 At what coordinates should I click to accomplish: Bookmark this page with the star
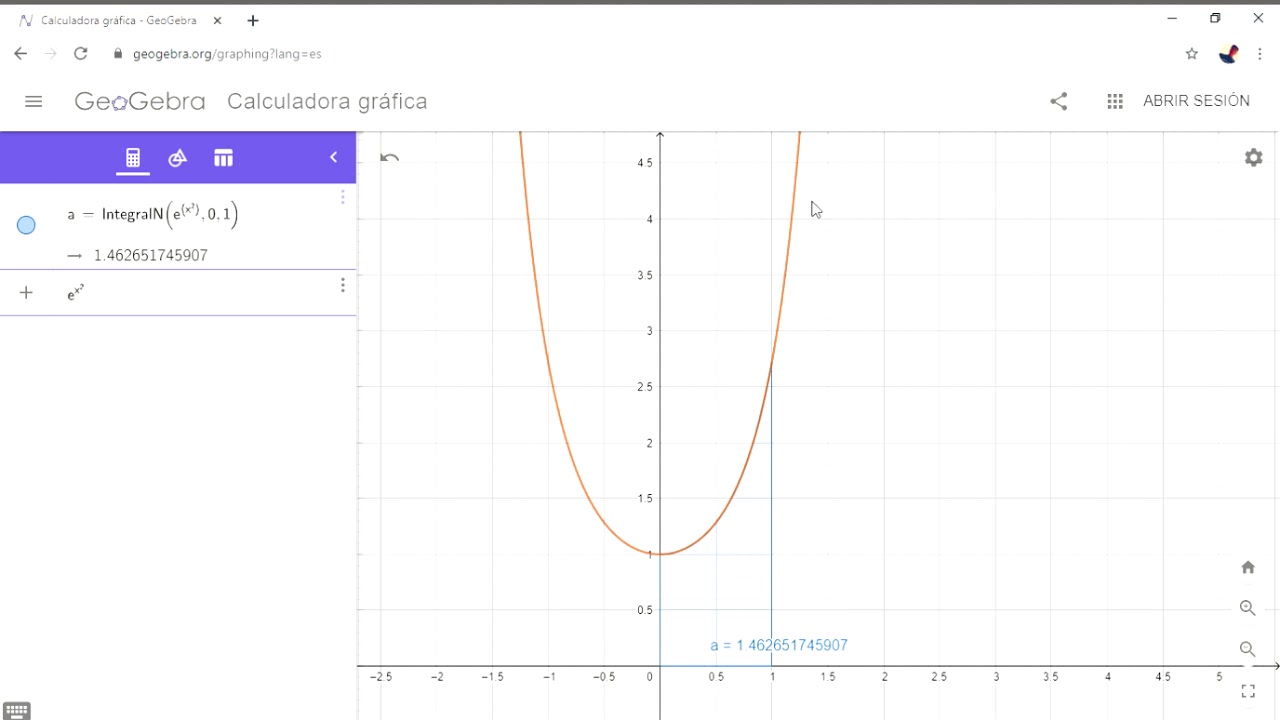pos(1191,54)
